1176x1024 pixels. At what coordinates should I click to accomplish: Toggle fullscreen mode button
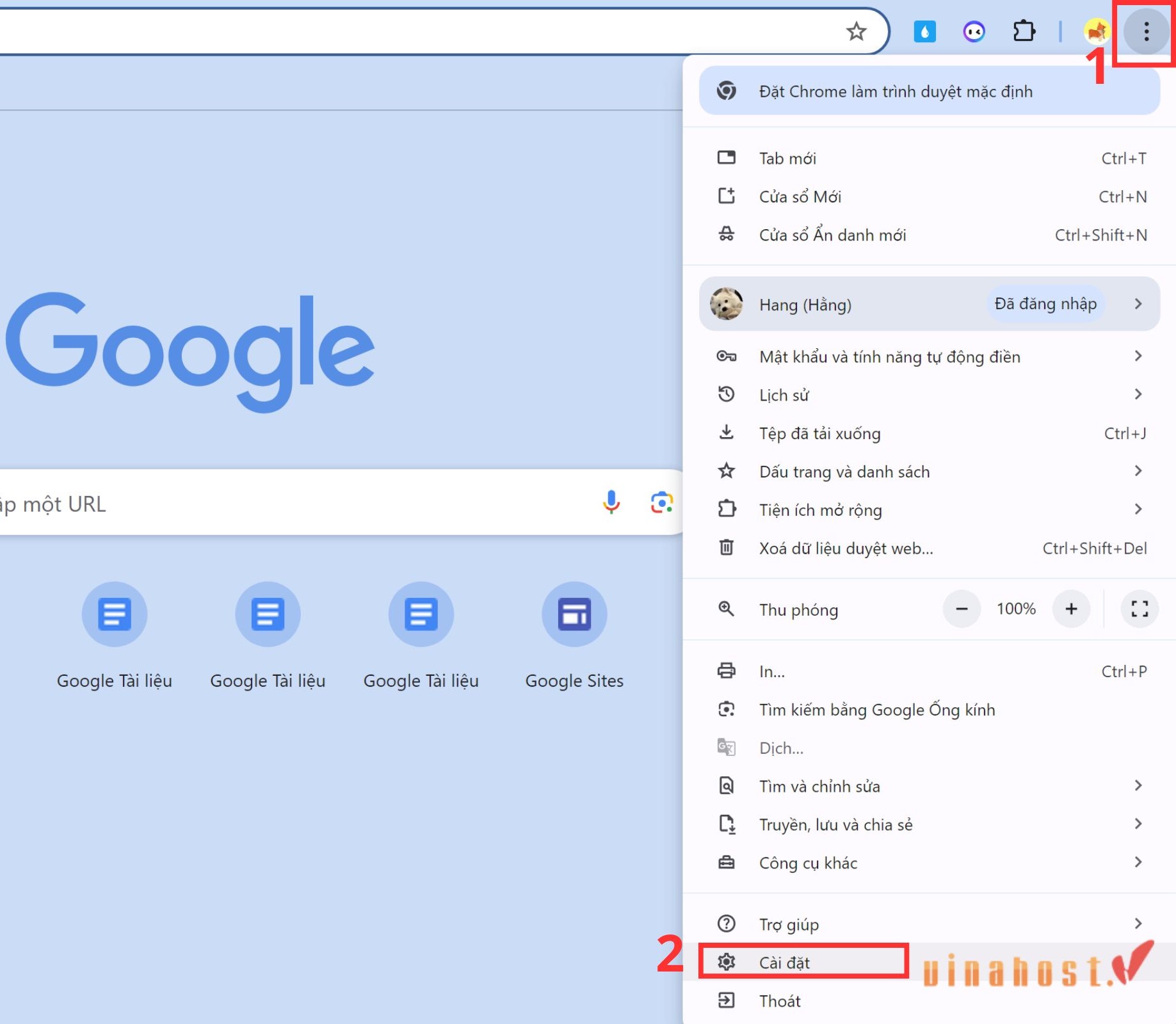point(1140,609)
